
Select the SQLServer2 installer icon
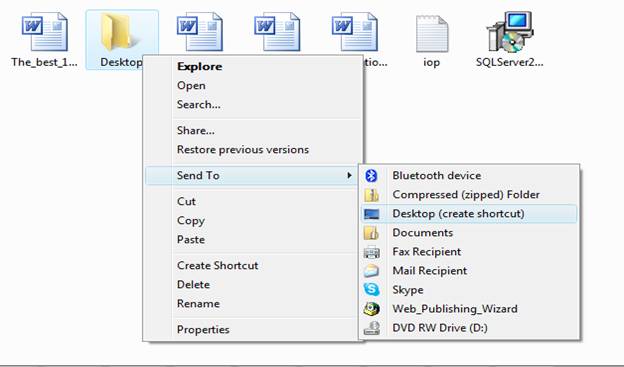[510, 32]
